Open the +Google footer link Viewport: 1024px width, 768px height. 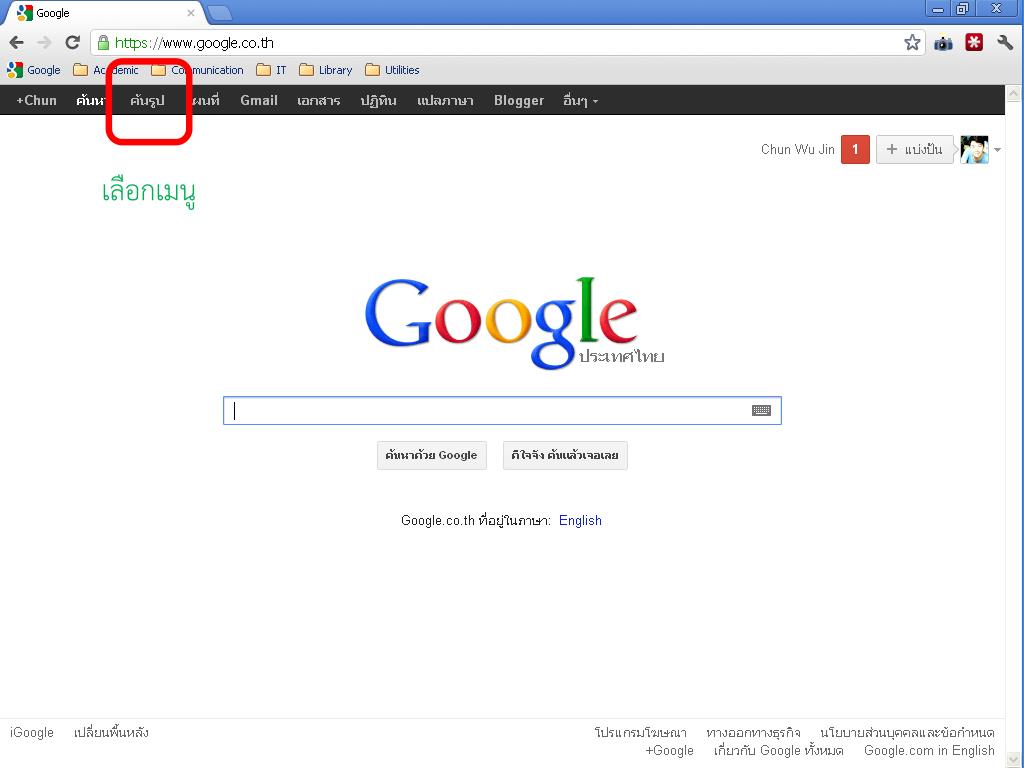pos(669,751)
